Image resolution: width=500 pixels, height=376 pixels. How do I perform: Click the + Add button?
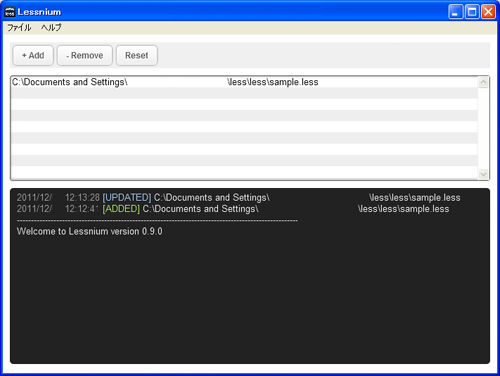coord(33,55)
